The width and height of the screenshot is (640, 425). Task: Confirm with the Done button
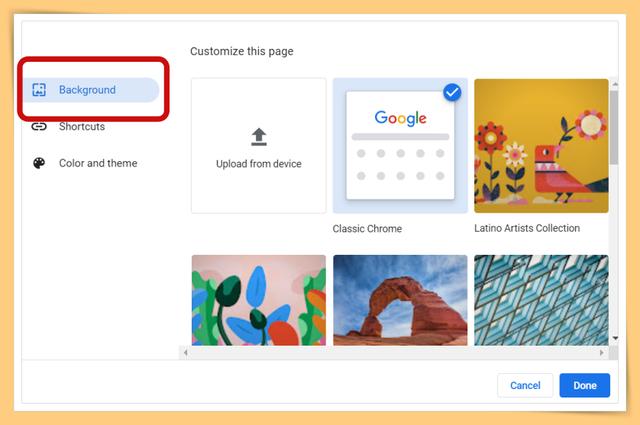click(585, 385)
